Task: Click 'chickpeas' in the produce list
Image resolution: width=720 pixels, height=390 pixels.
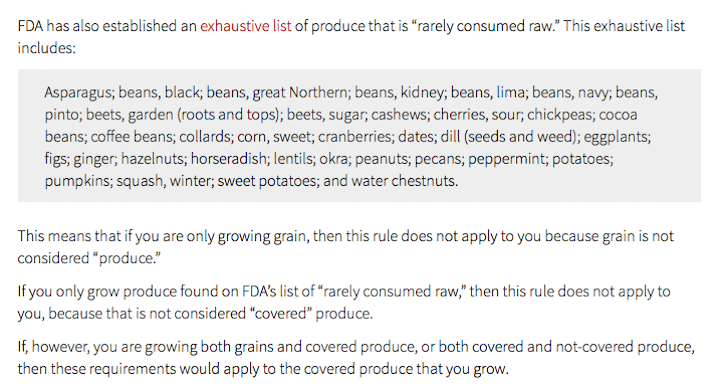Action: tap(559, 115)
